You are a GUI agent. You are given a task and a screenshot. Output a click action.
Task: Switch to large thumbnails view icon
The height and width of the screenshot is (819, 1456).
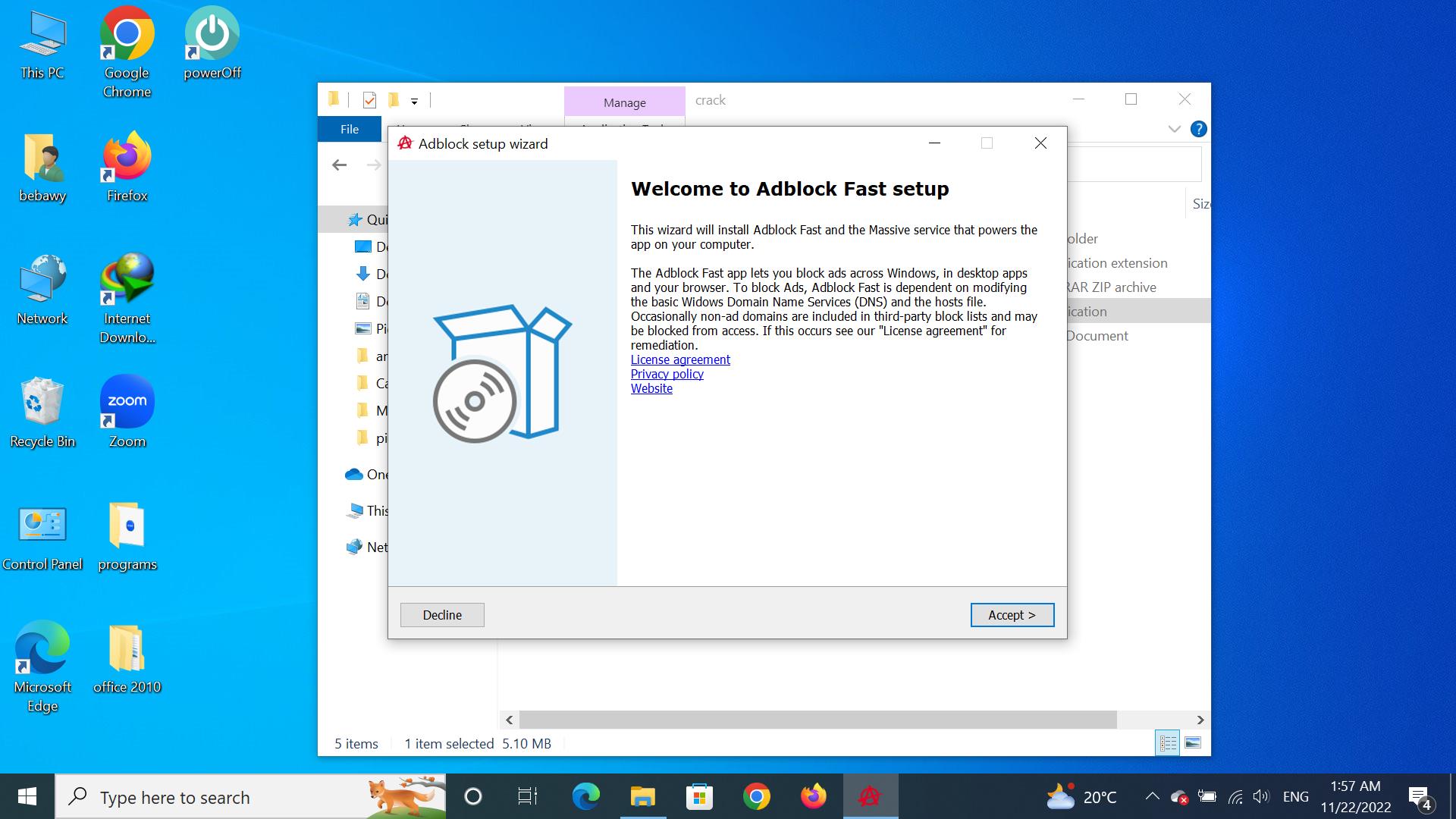tap(1193, 742)
